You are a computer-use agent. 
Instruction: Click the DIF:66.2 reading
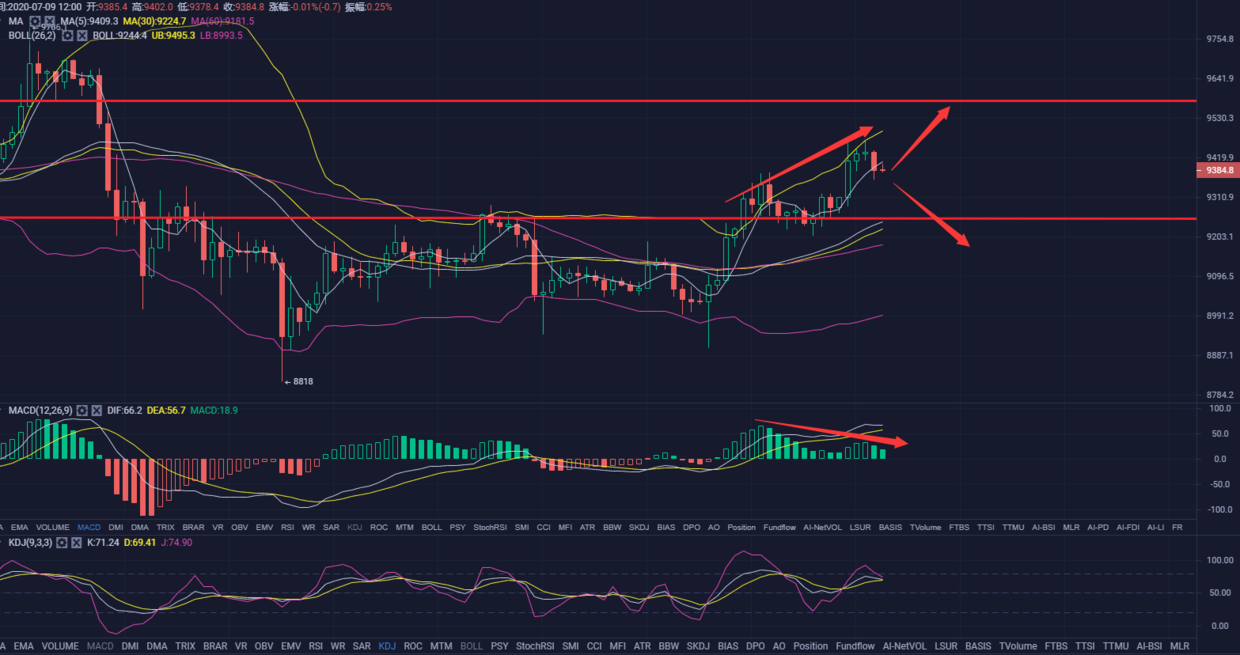pos(127,411)
